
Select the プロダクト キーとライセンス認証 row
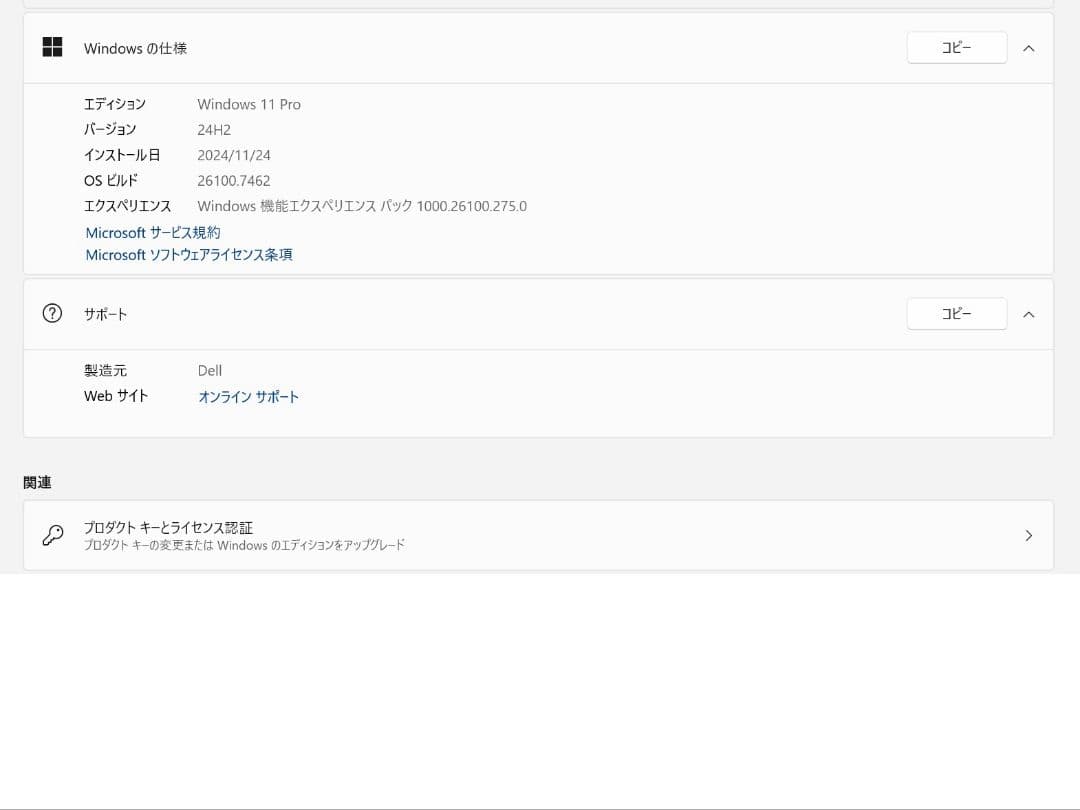point(540,535)
